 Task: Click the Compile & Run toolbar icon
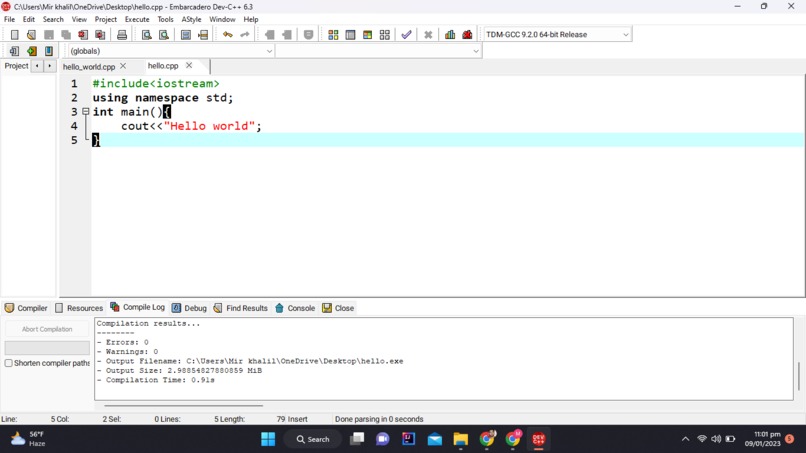tap(368, 34)
